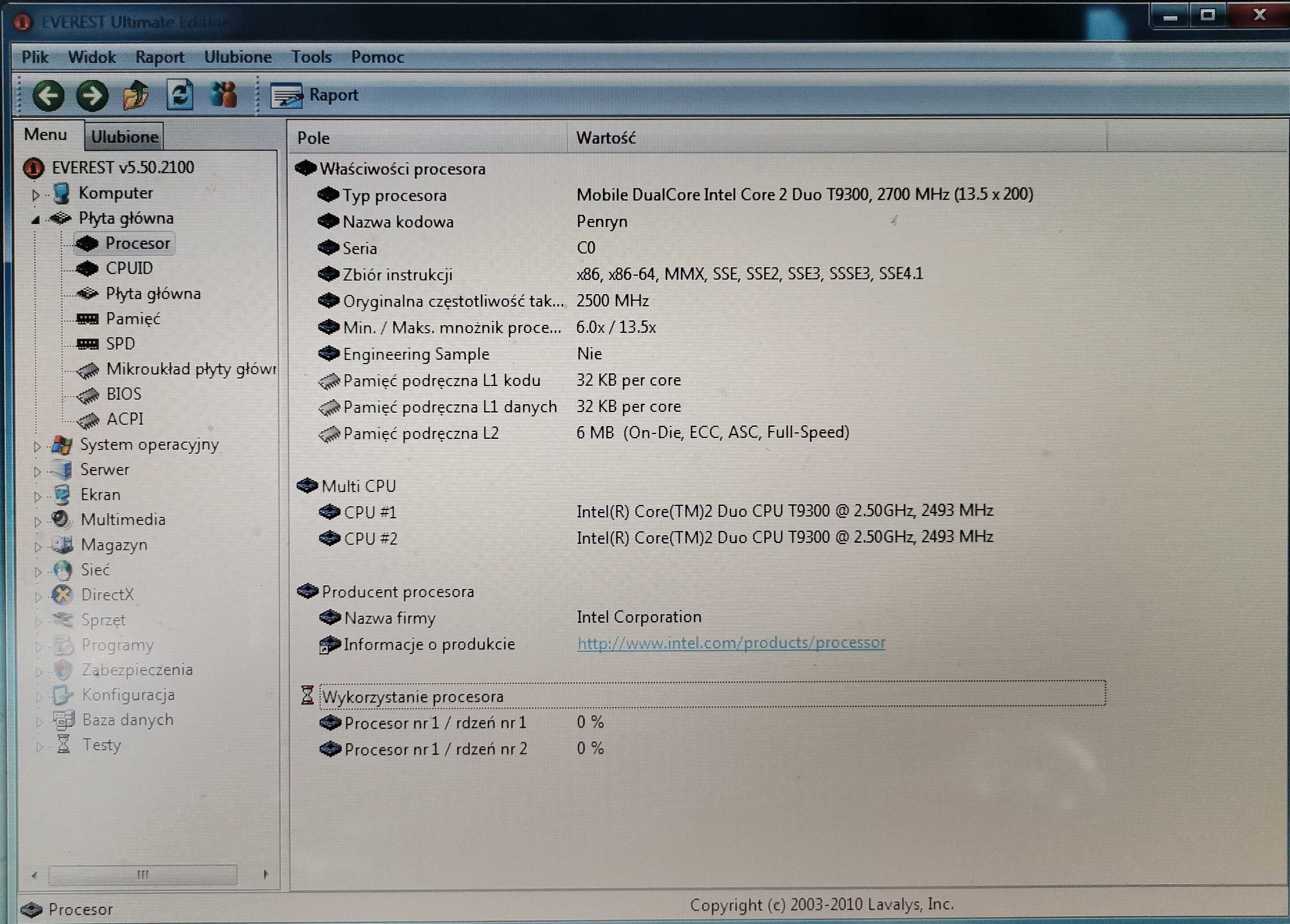
Task: Go forward with the green right arrow
Action: point(92,95)
